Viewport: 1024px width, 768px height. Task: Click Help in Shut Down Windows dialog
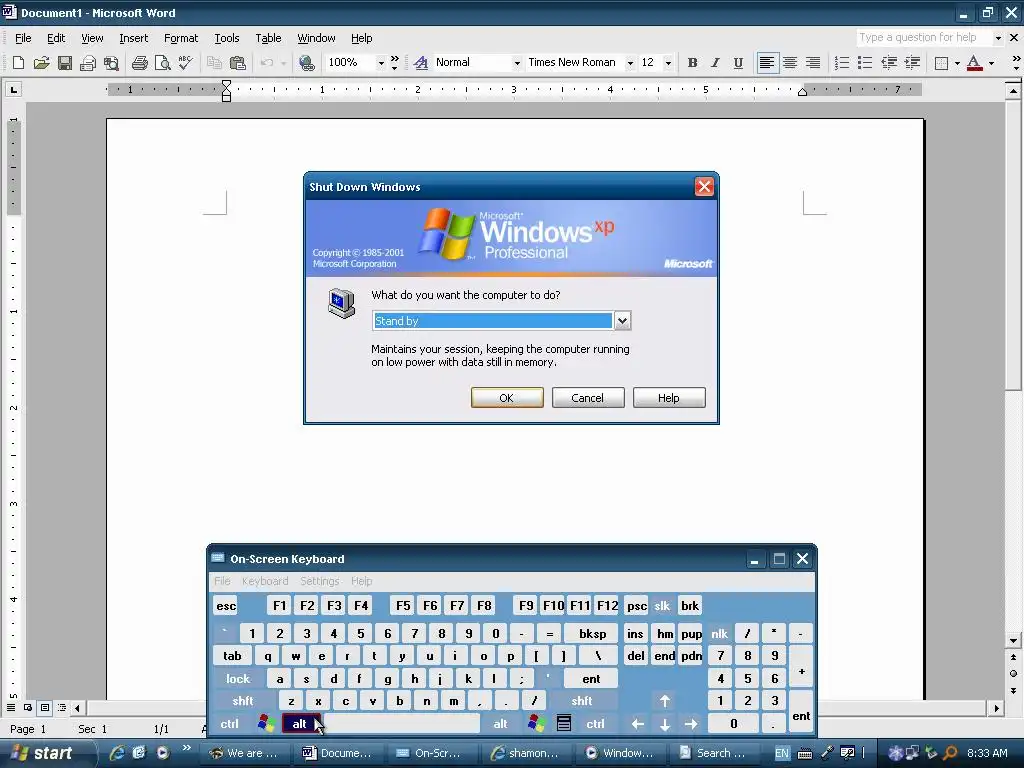(x=669, y=398)
